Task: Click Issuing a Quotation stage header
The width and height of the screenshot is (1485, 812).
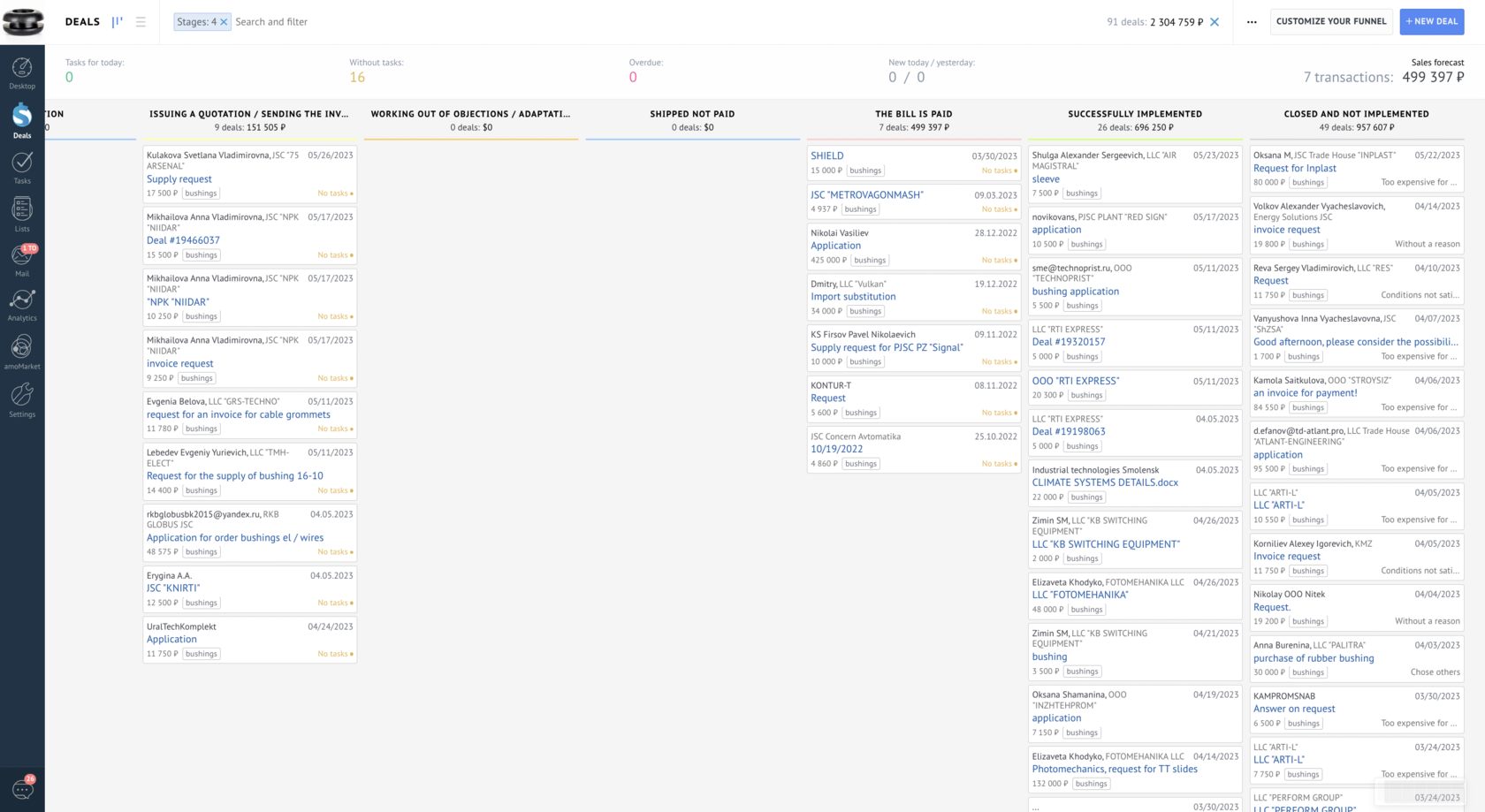Action: pos(249,114)
